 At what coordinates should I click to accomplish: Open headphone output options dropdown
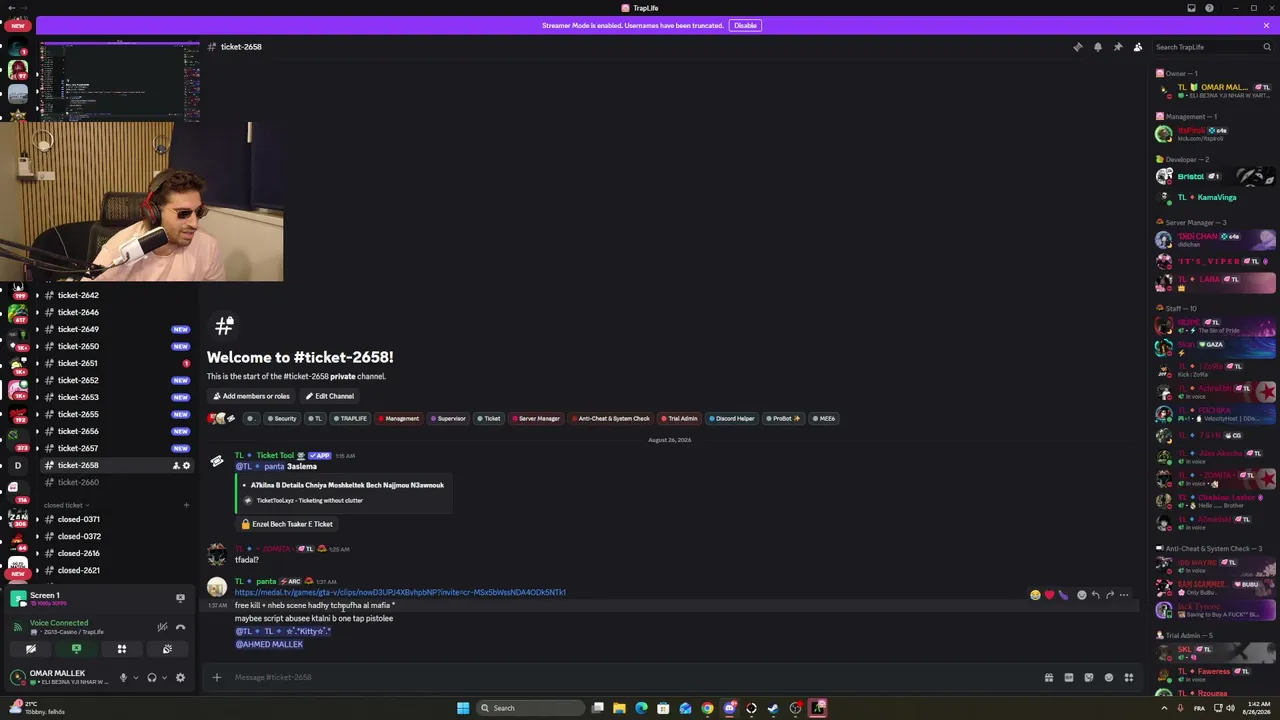click(164, 677)
